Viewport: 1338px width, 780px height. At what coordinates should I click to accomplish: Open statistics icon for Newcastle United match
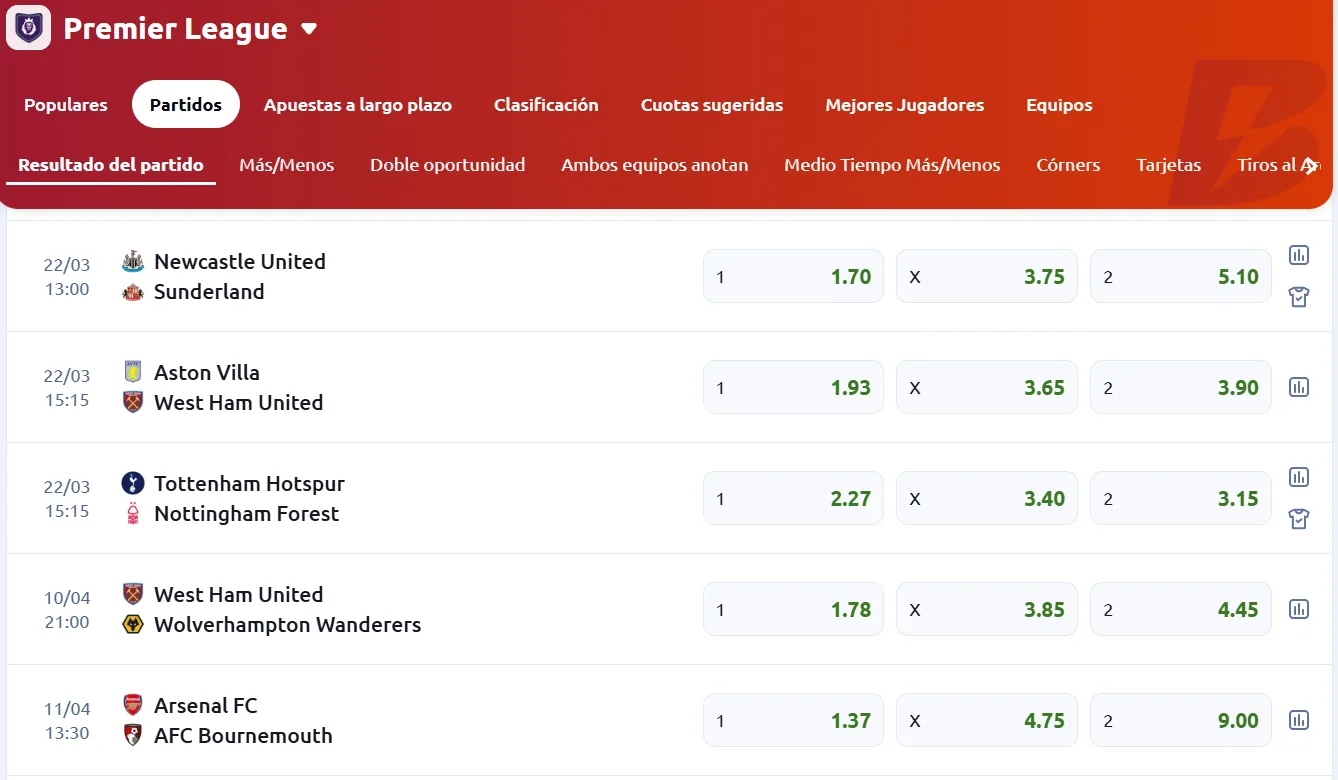coord(1298,255)
